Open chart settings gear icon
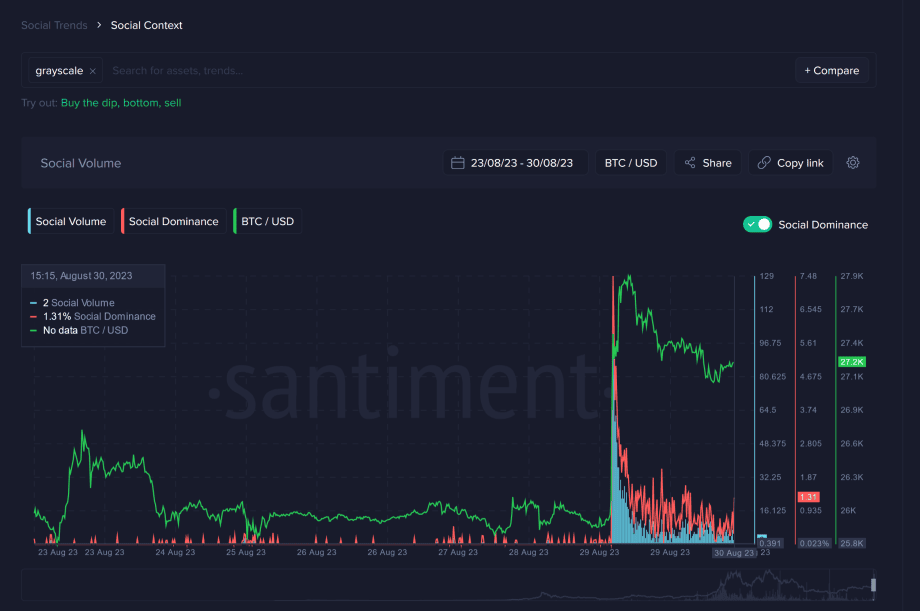The height and width of the screenshot is (611, 920). point(853,163)
